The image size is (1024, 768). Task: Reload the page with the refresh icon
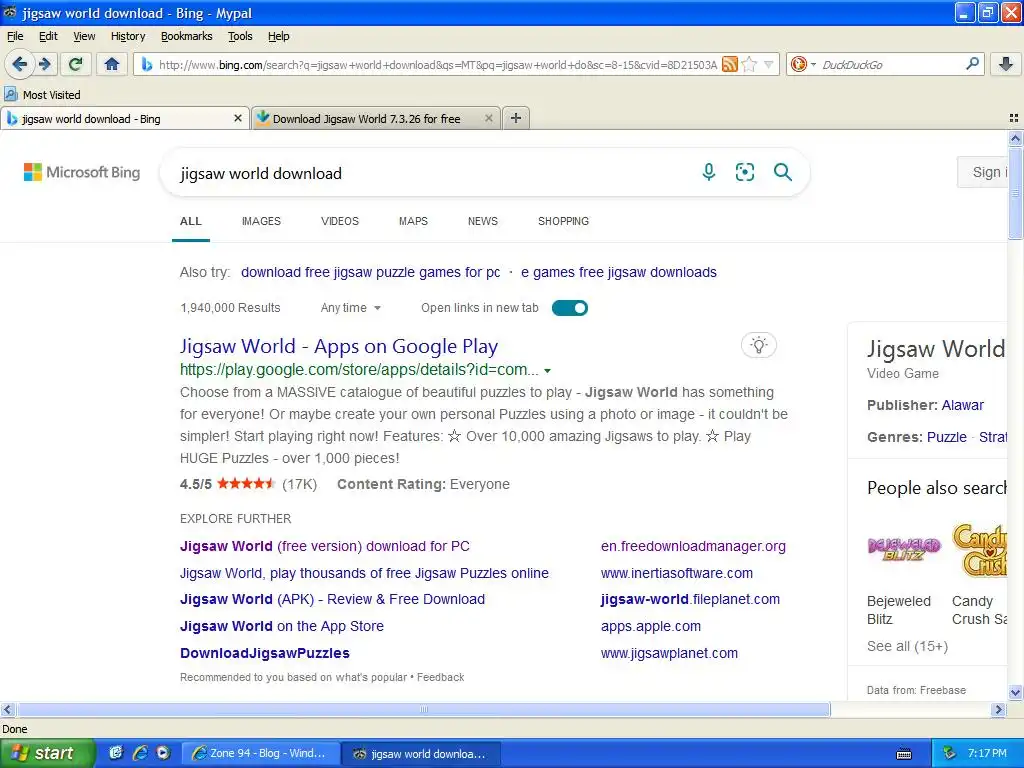pyautogui.click(x=76, y=64)
